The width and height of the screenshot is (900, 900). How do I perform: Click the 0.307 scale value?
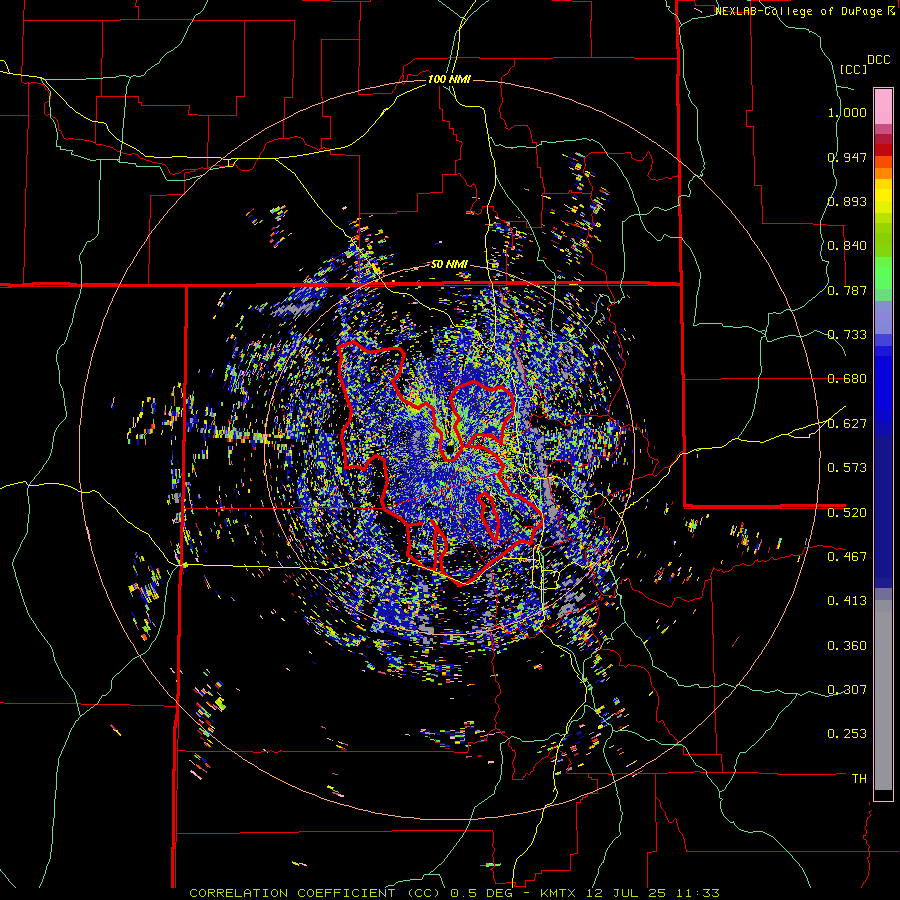847,689
